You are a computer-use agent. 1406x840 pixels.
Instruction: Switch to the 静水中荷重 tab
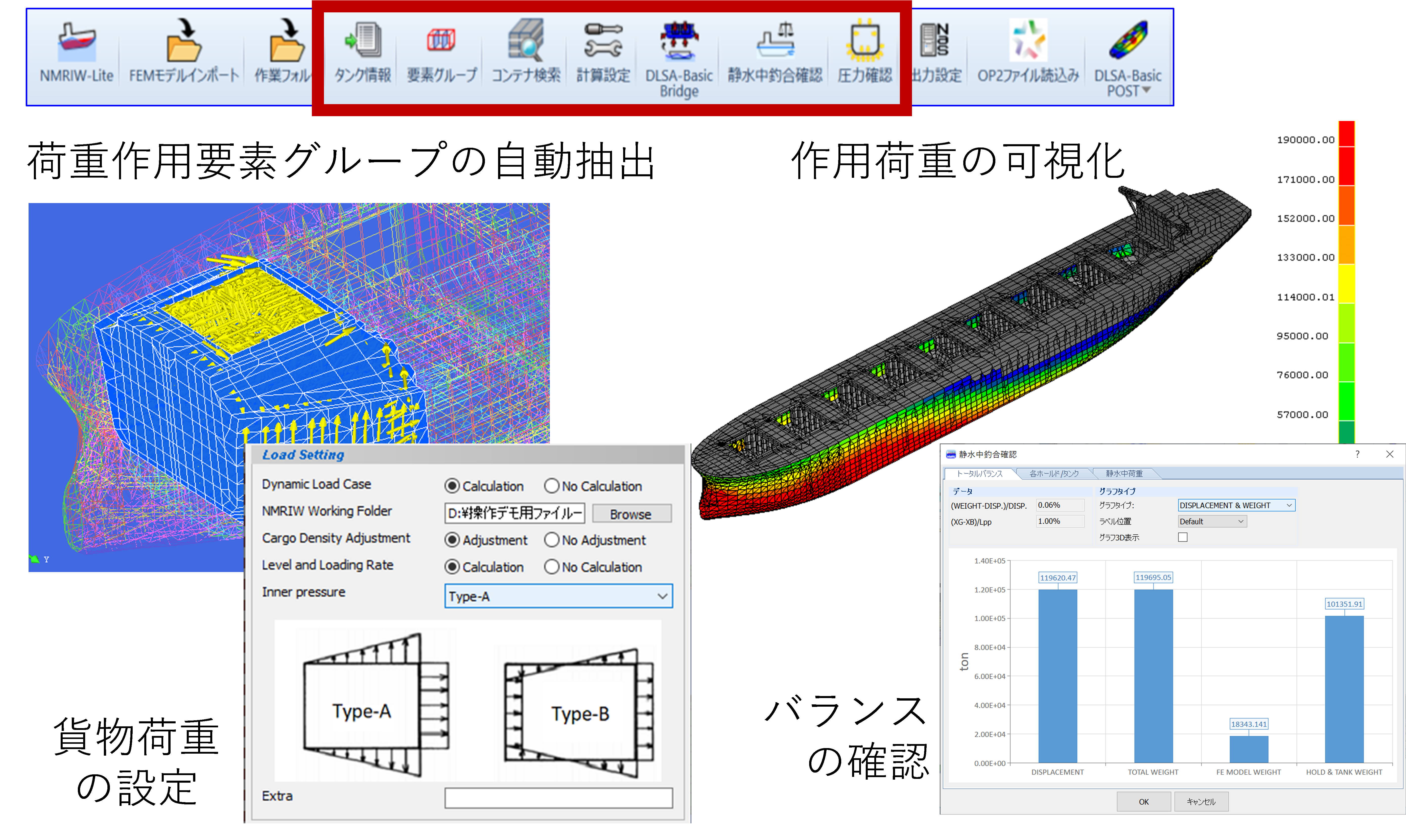pyautogui.click(x=1124, y=473)
